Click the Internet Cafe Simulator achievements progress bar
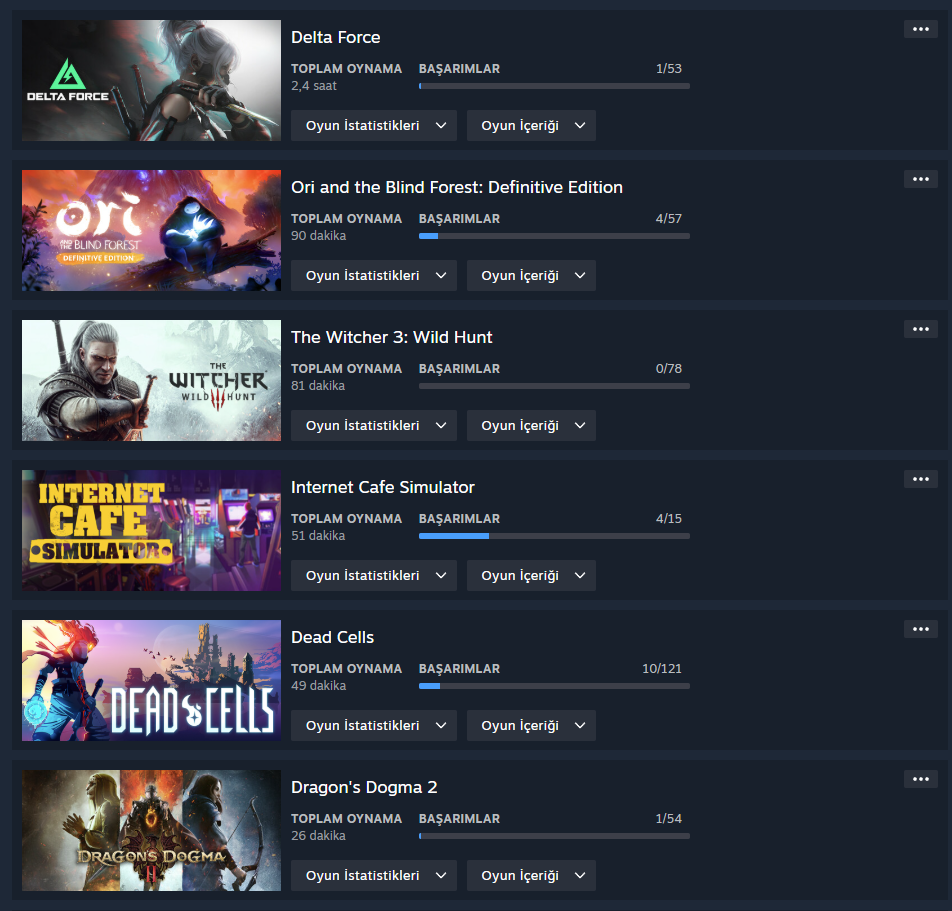952x911 pixels. tap(554, 536)
